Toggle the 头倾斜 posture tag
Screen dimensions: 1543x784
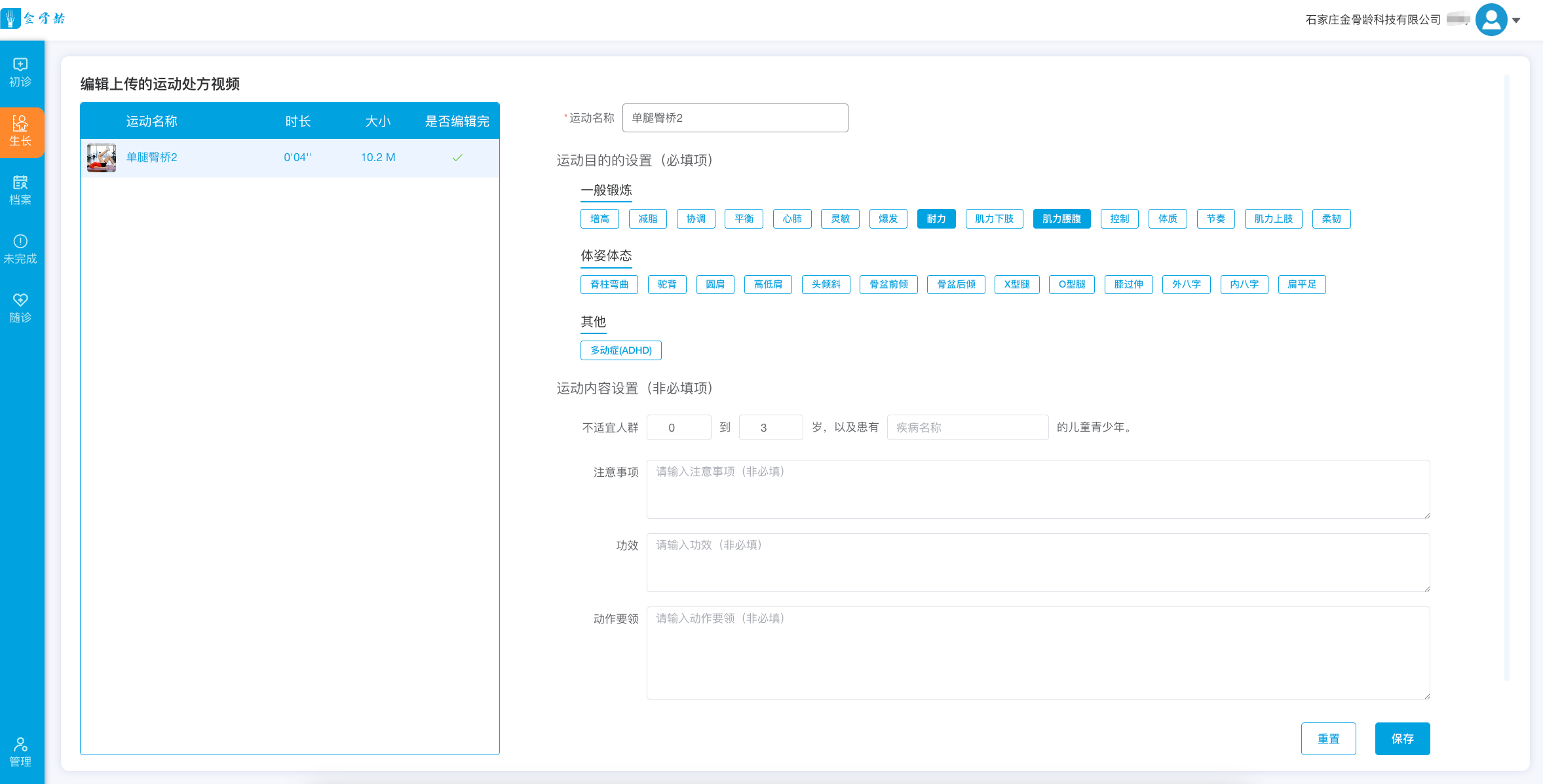(826, 284)
